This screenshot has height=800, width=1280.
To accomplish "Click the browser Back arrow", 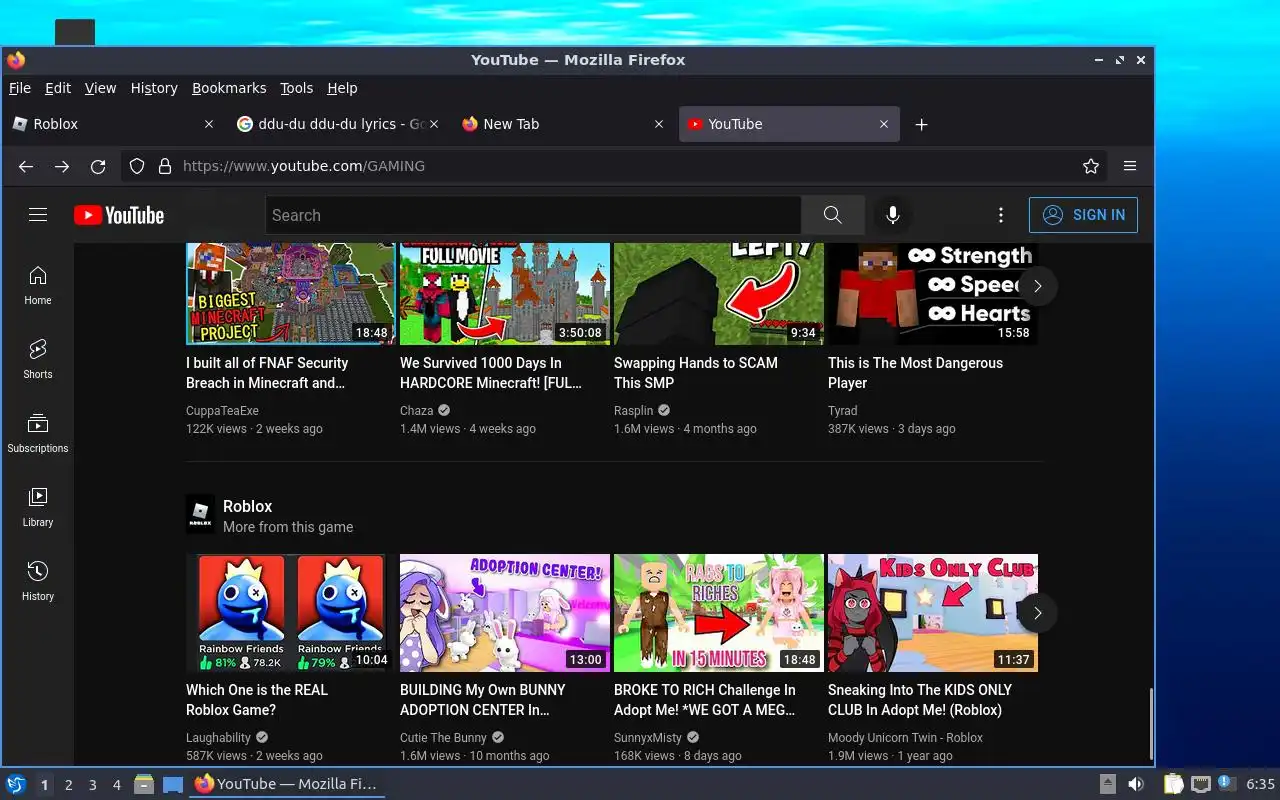I will point(26,166).
